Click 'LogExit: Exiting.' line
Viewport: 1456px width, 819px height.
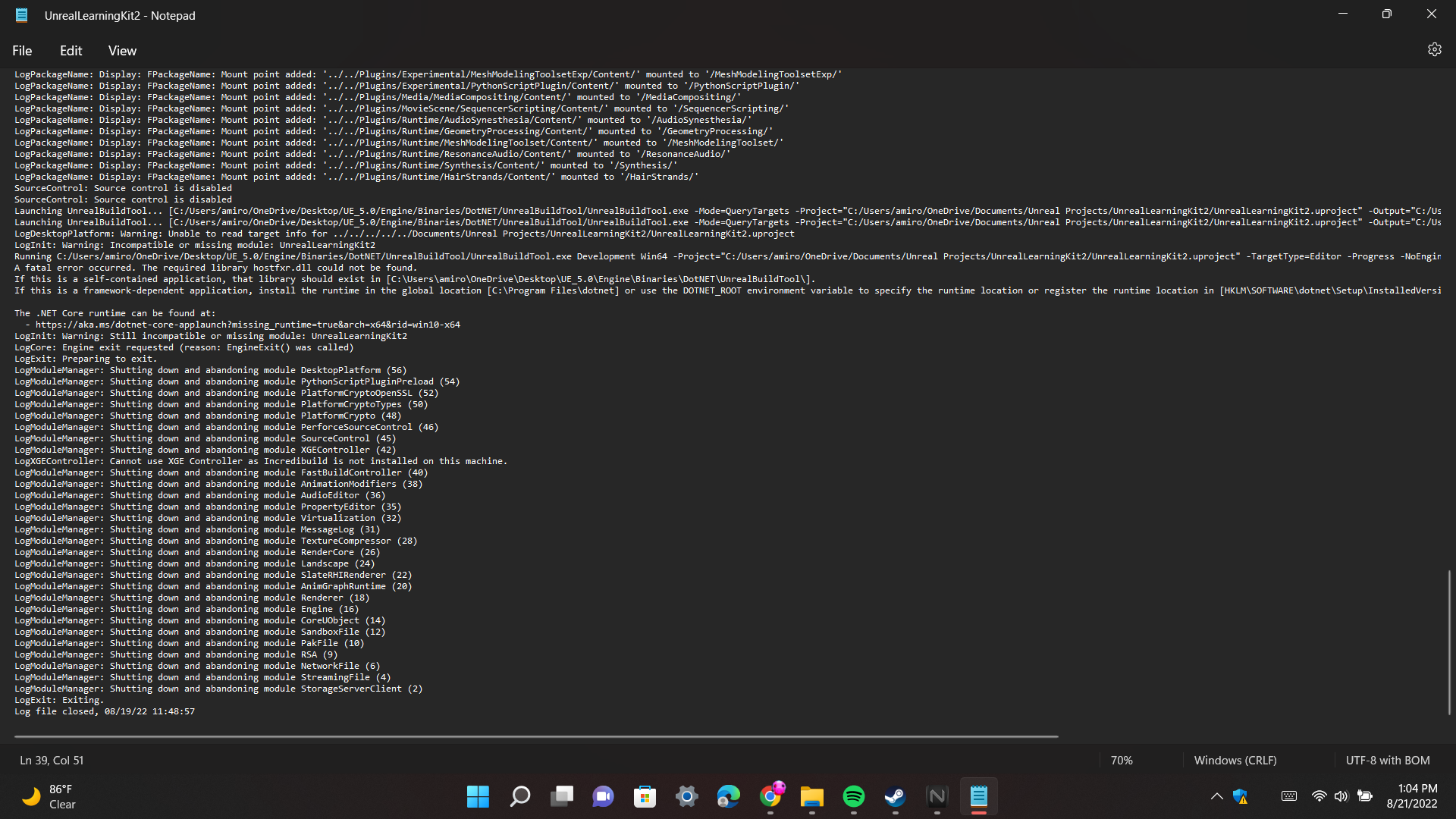[x=59, y=700]
